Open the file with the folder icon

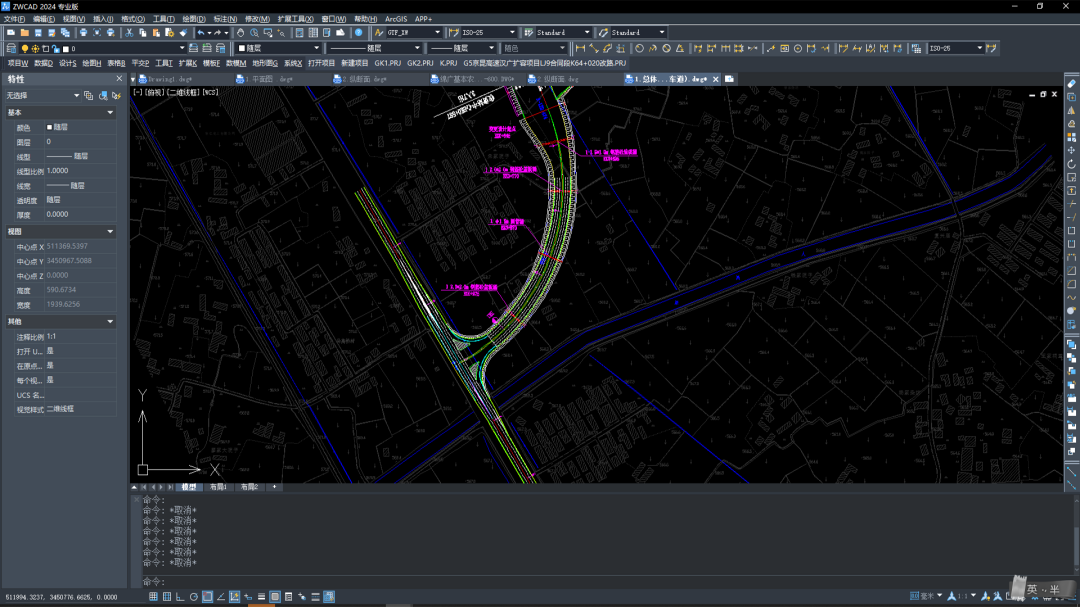[25, 33]
